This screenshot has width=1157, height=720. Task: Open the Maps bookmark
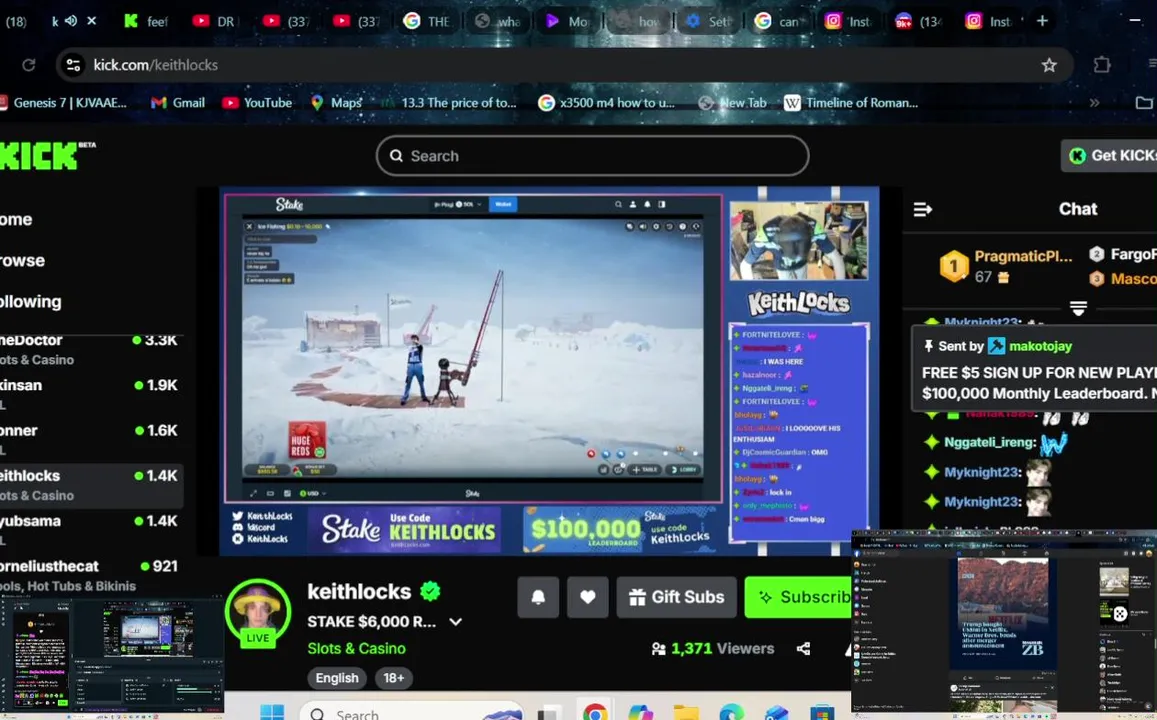tap(336, 103)
